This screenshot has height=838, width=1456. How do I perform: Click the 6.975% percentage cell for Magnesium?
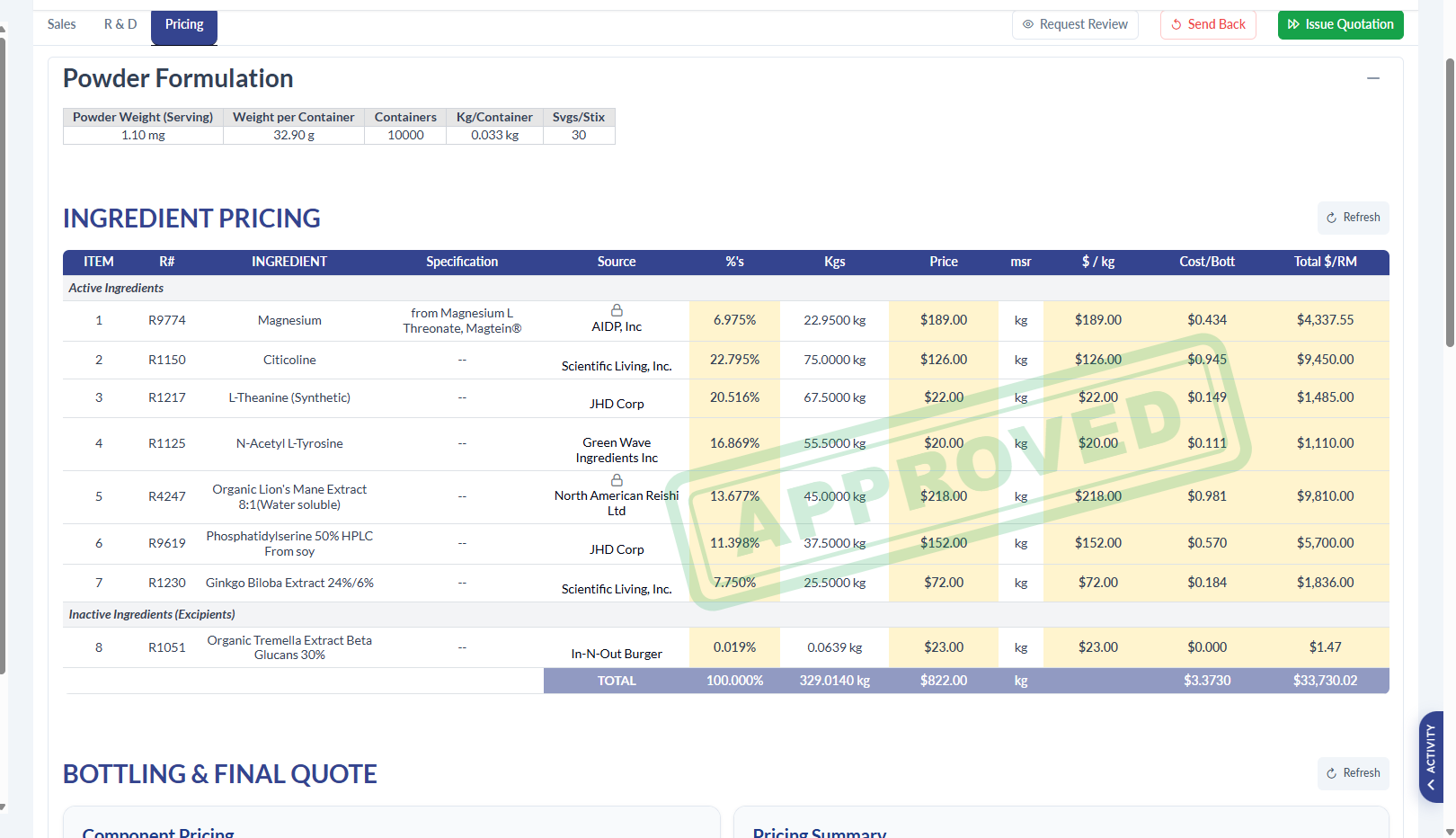tap(735, 320)
